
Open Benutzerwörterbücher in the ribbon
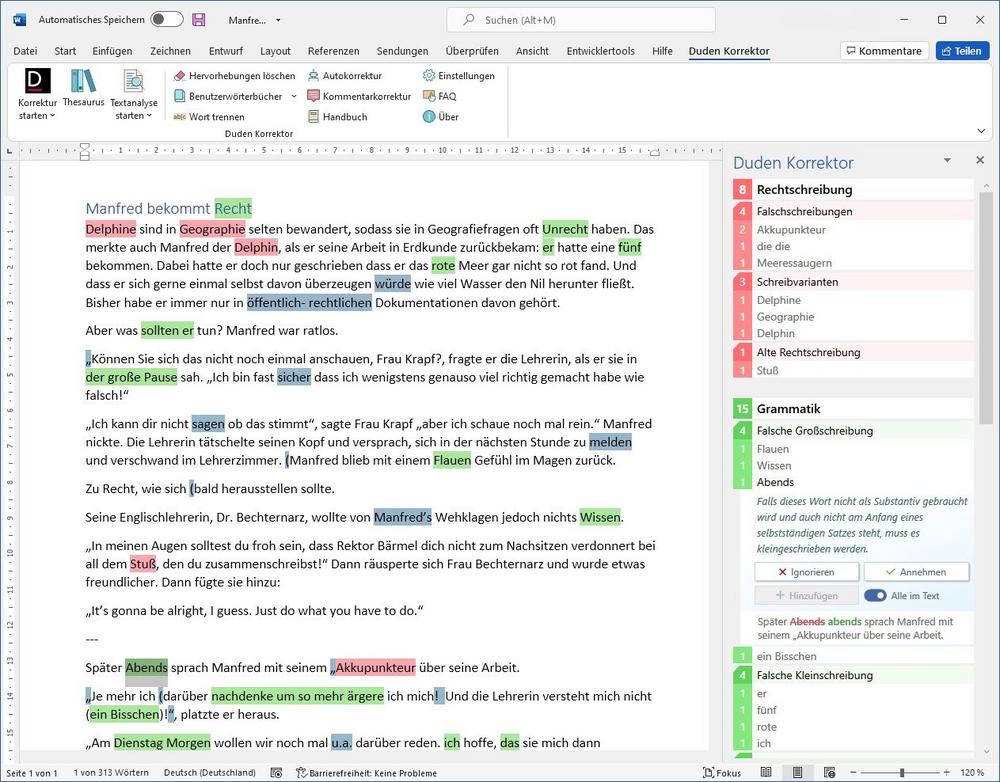coord(229,96)
